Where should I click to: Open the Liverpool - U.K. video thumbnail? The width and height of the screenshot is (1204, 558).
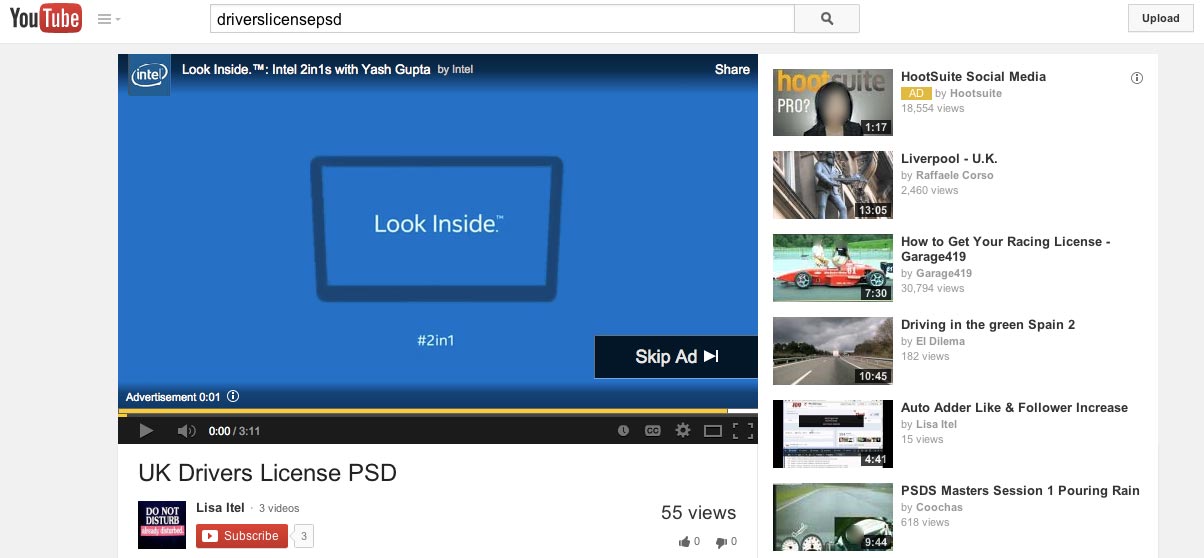coord(832,185)
